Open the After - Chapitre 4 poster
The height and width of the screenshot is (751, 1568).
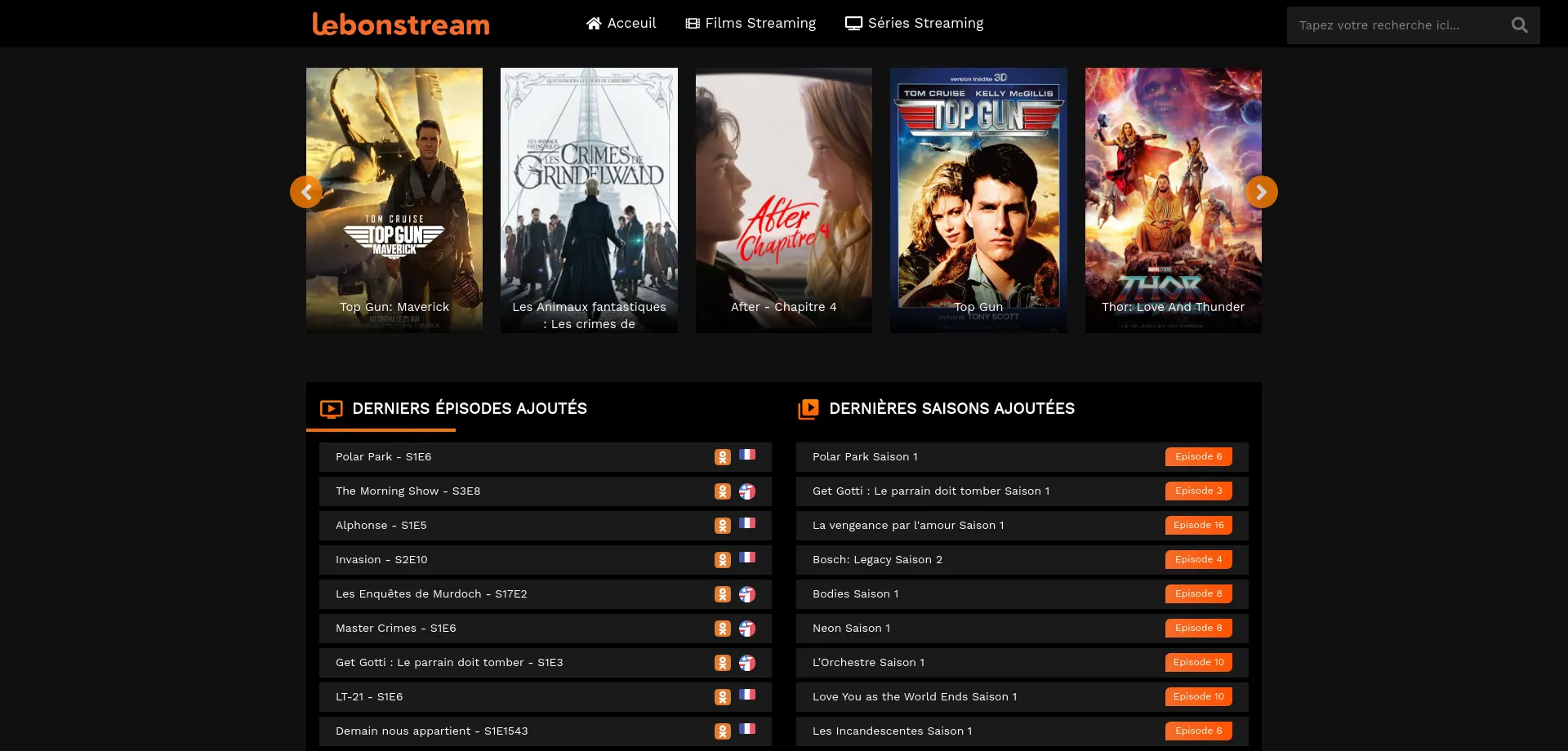point(784,200)
